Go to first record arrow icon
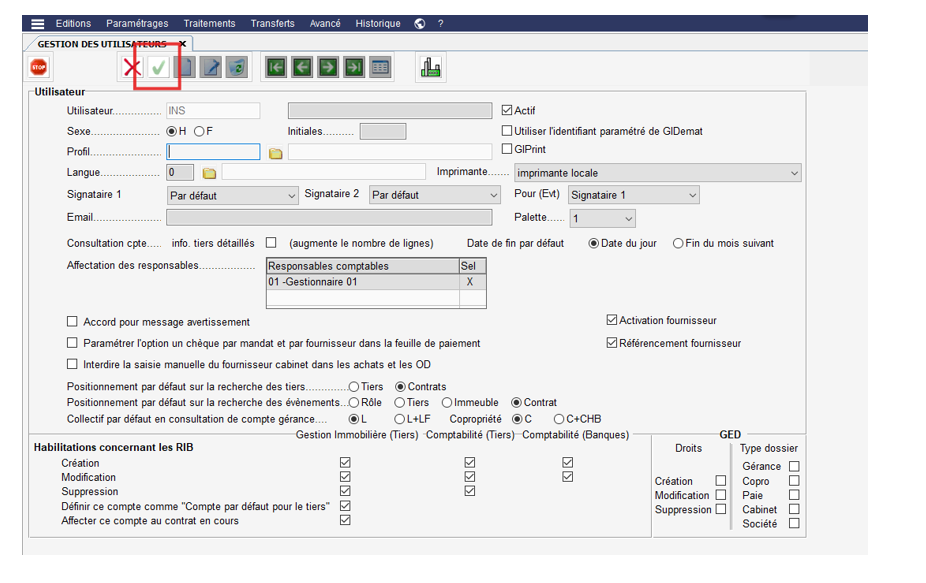Screen dimensions: 926x583 pyautogui.click(x=276, y=67)
